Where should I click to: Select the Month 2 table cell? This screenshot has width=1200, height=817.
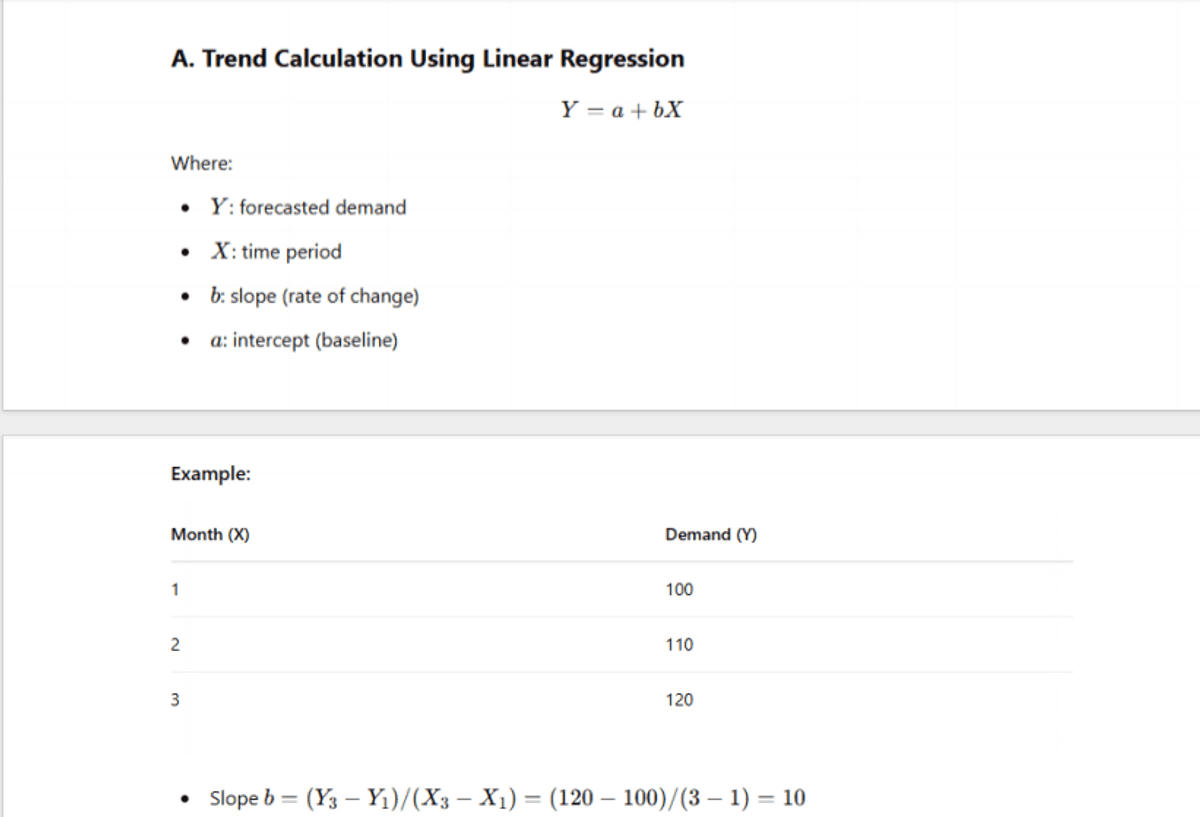point(175,645)
